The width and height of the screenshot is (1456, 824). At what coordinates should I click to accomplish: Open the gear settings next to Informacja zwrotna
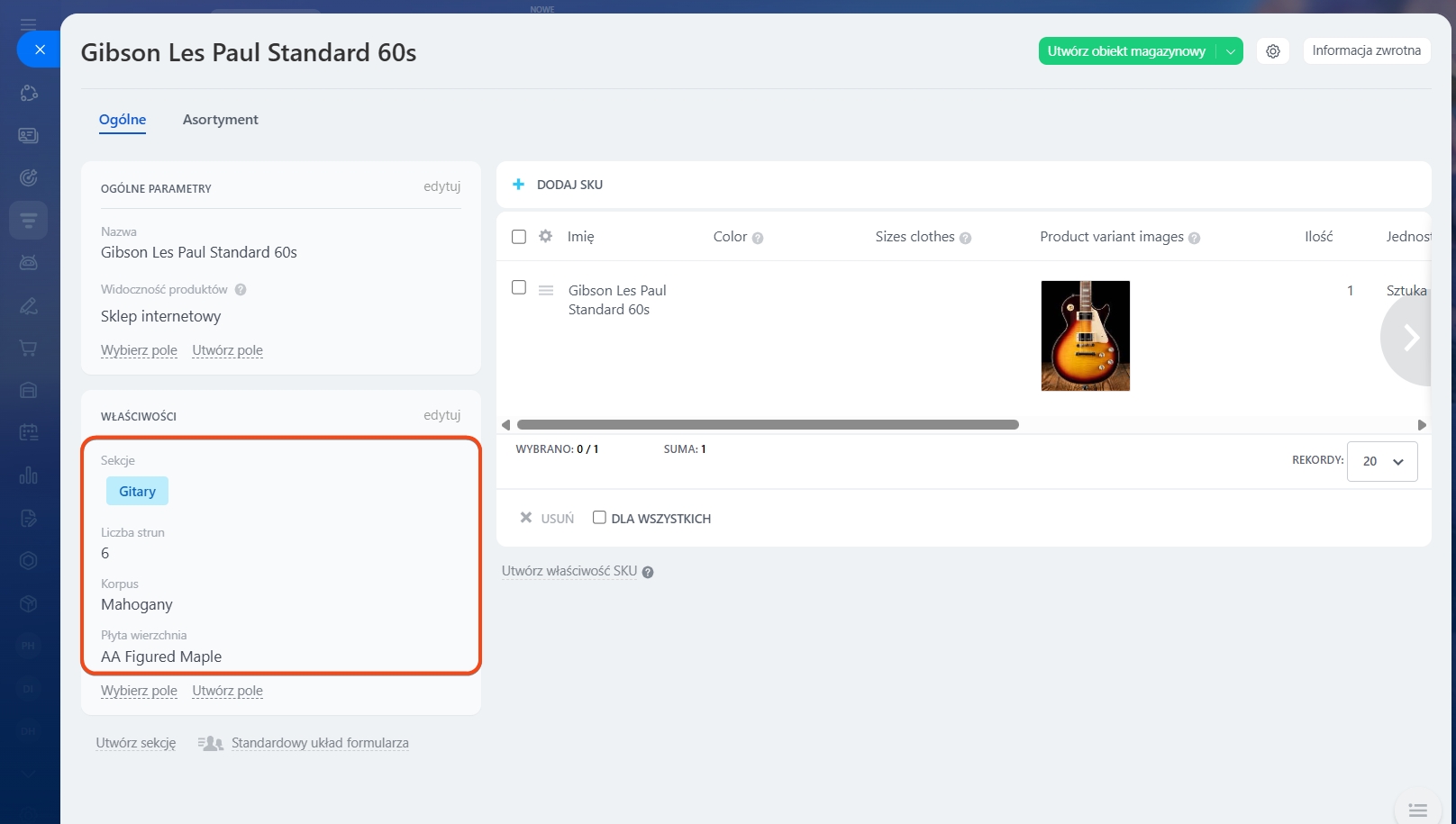pos(1273,51)
